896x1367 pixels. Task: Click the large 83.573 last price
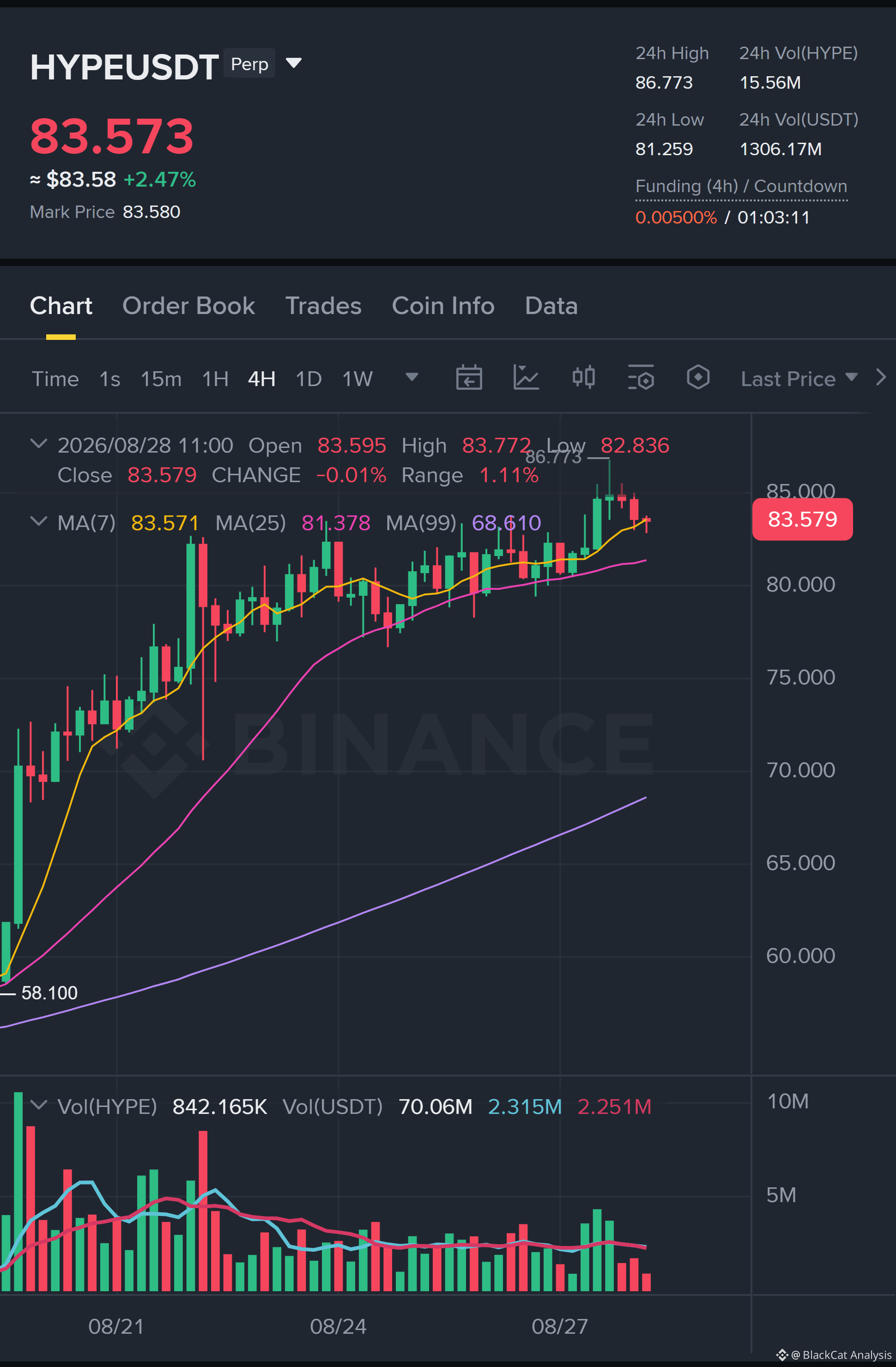click(x=112, y=136)
